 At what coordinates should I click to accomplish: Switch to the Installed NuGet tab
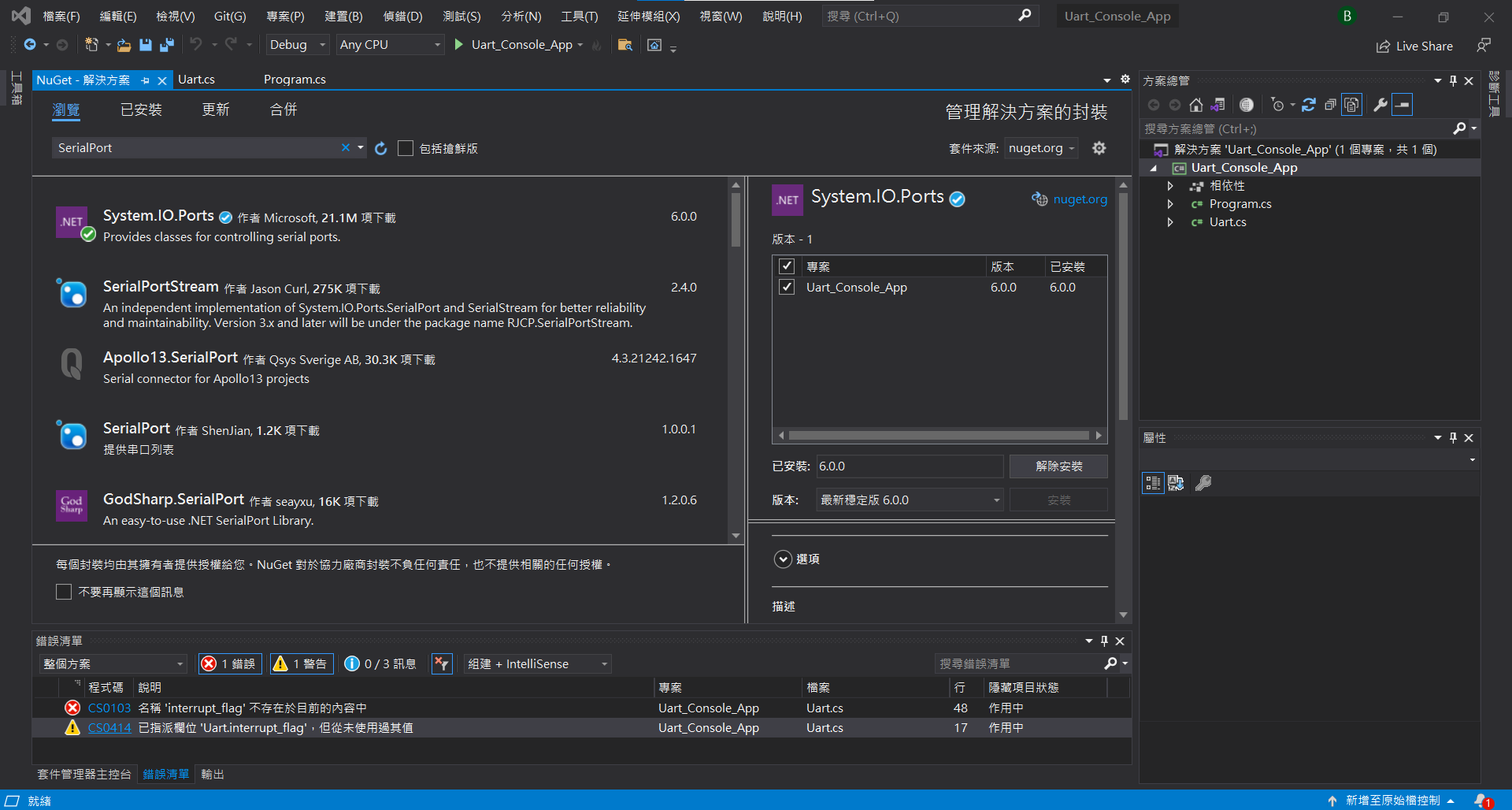coord(141,110)
